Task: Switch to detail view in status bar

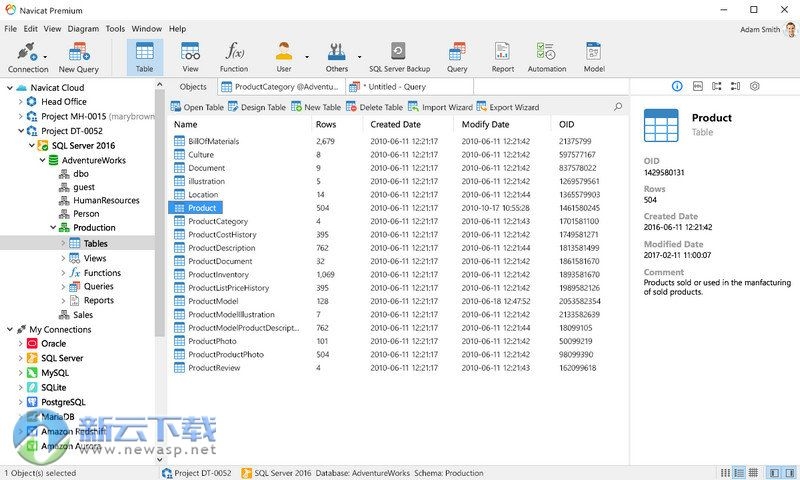Action: coord(753,473)
